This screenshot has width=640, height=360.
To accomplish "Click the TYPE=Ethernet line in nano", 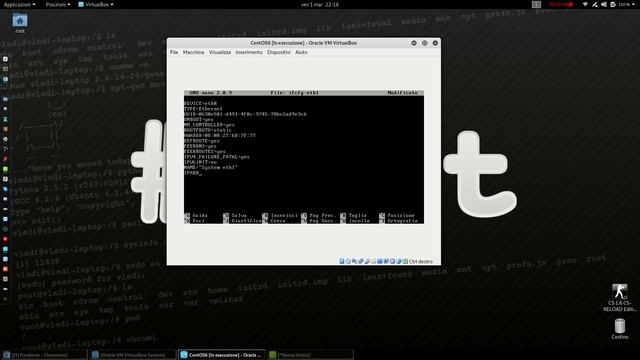I will pyautogui.click(x=203, y=109).
